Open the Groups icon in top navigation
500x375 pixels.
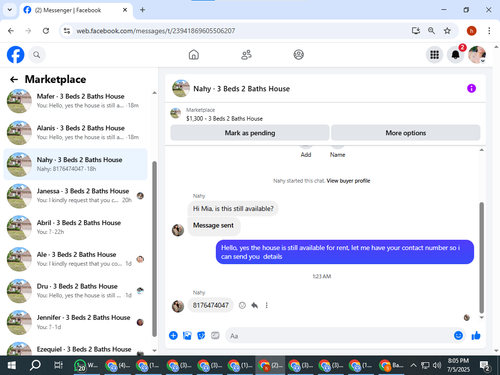click(x=298, y=55)
